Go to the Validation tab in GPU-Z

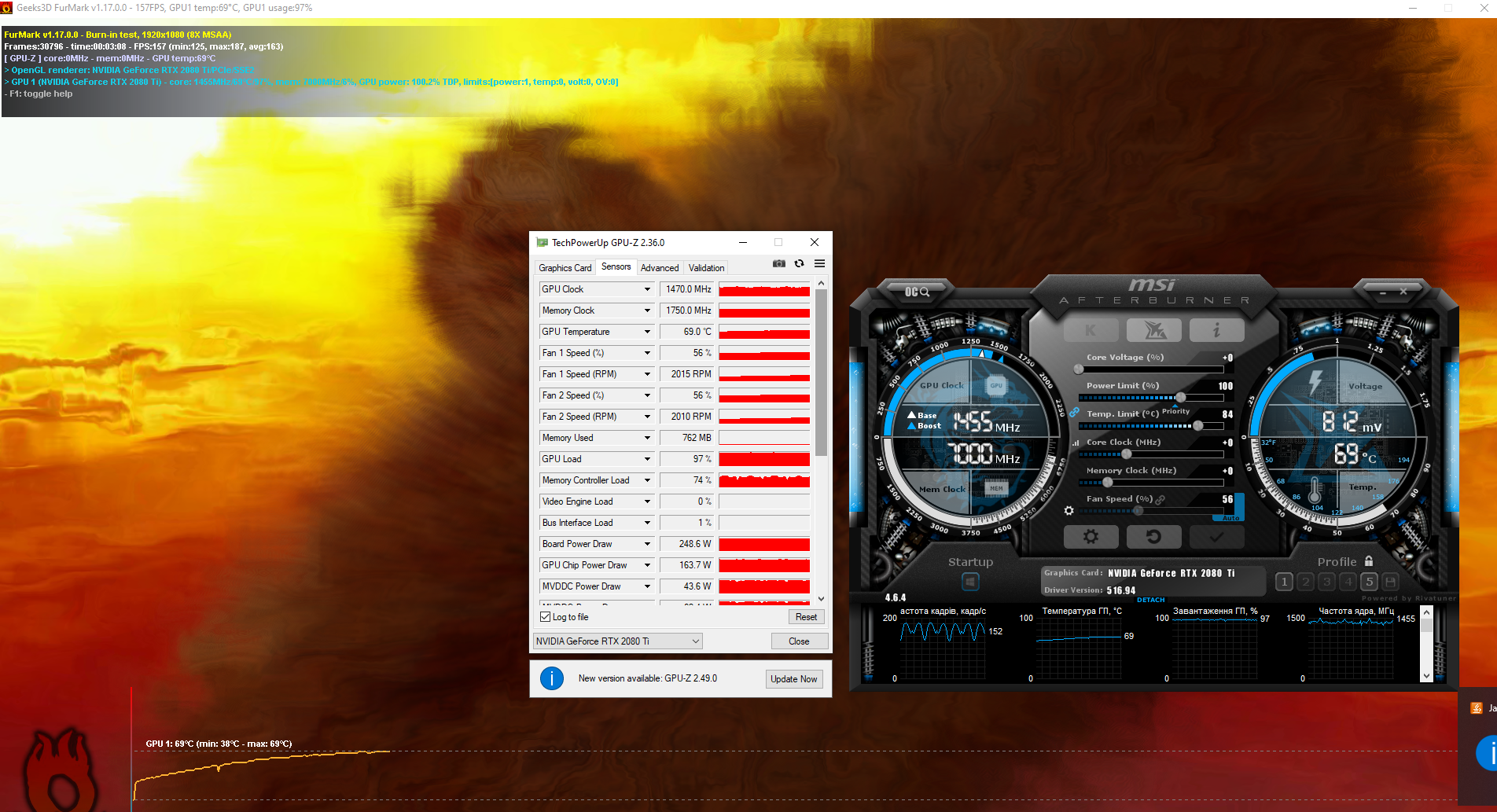(x=706, y=268)
